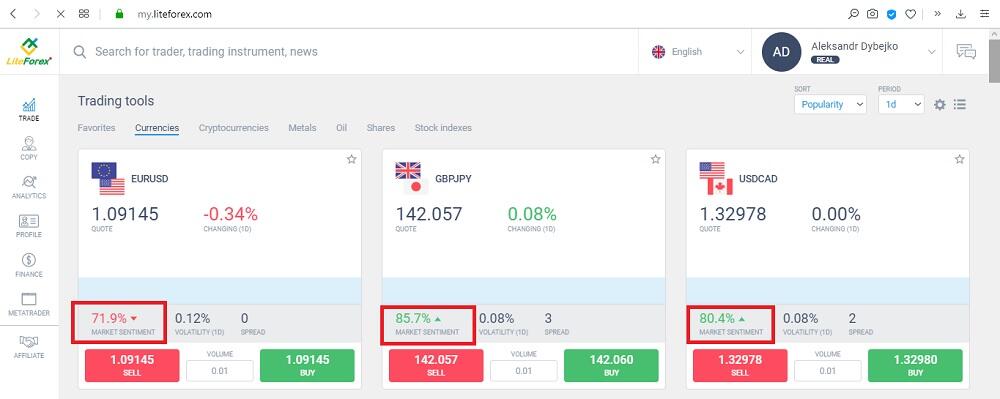Open the chat messages icon

tap(966, 52)
